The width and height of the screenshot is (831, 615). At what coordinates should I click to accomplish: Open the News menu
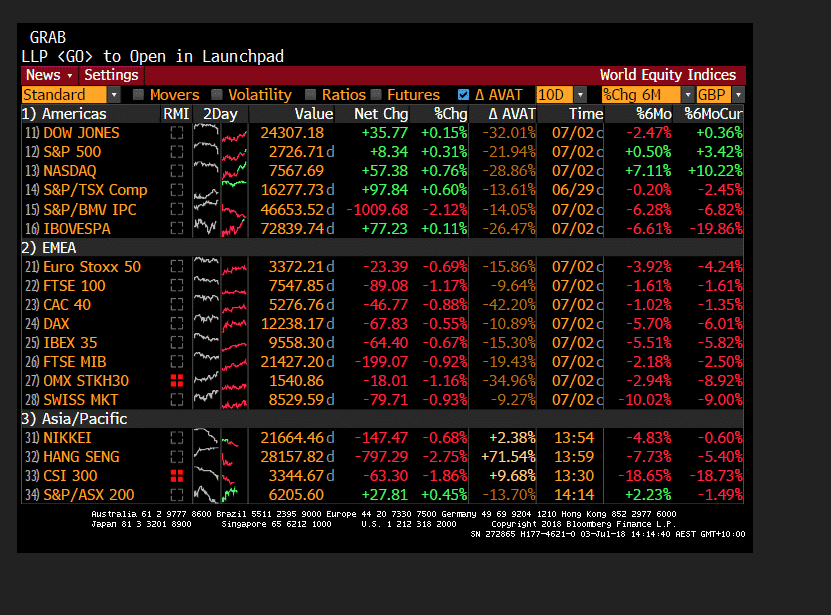tap(49, 75)
